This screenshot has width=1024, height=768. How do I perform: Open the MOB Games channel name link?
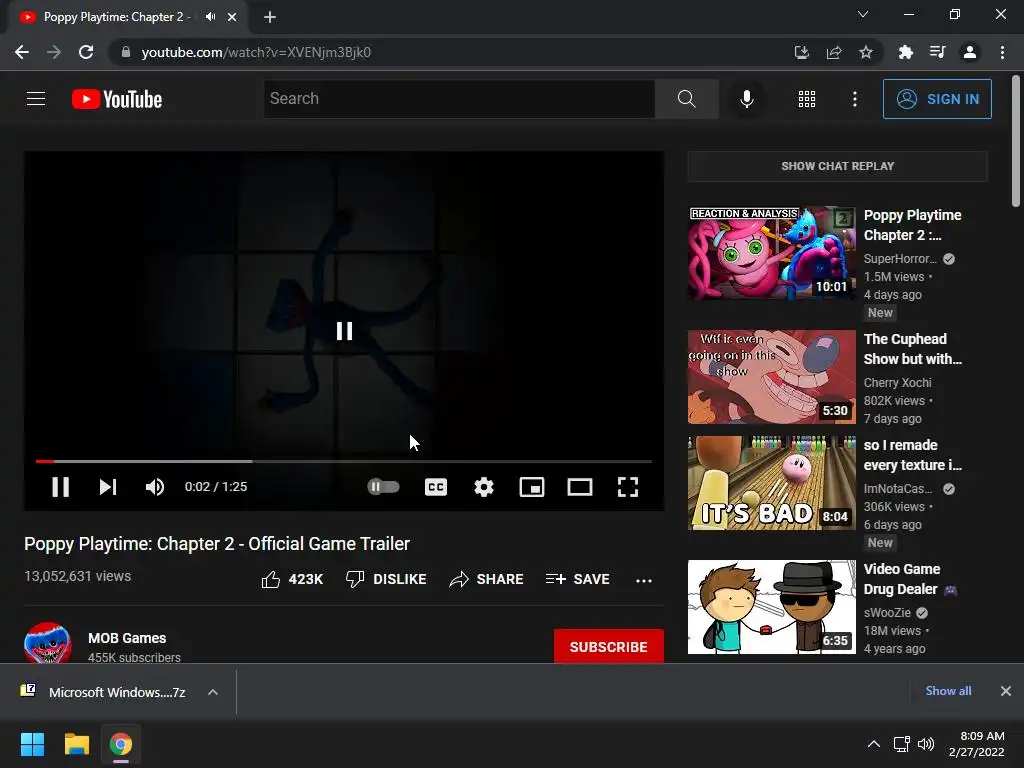click(x=127, y=638)
